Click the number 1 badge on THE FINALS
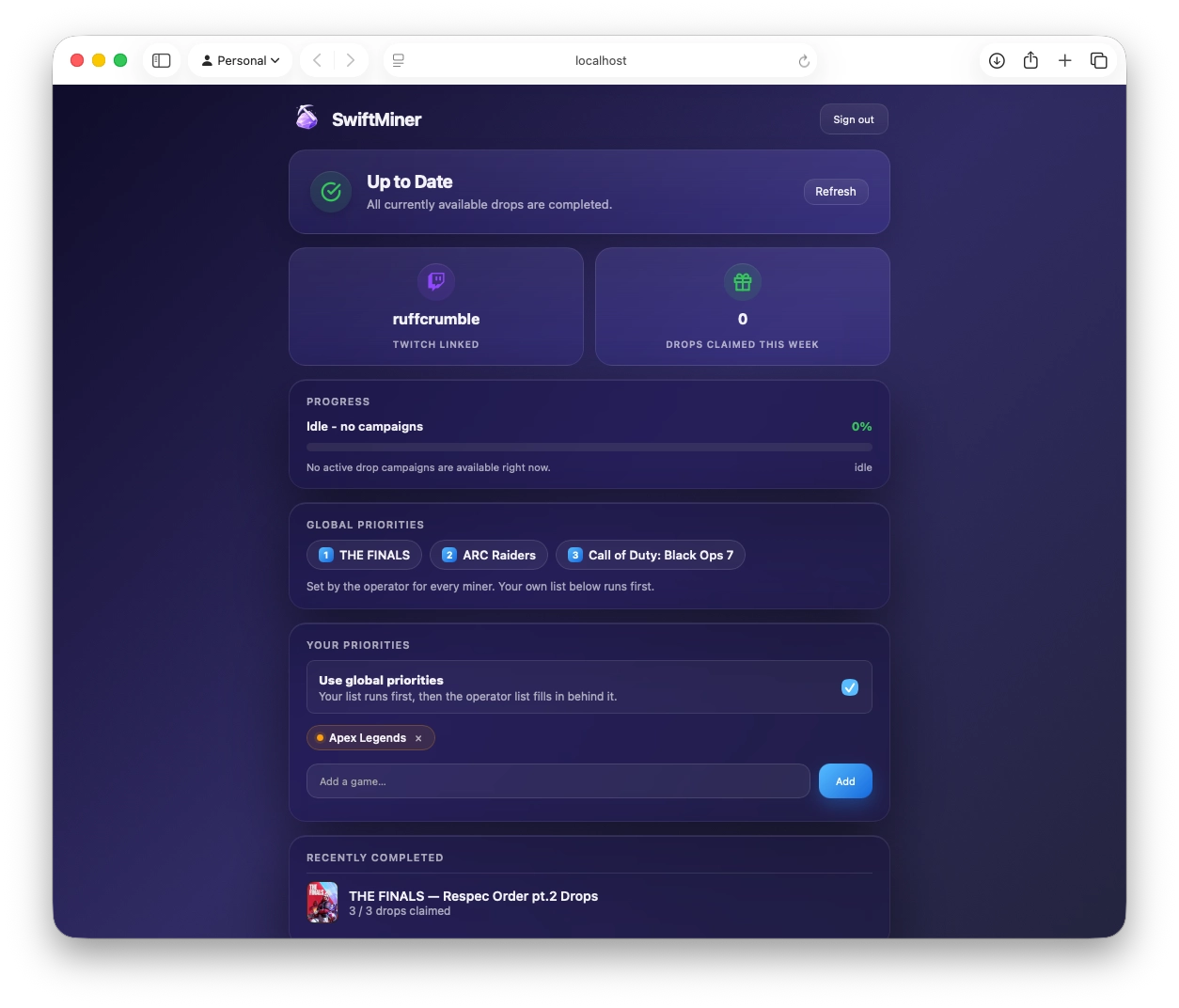This screenshot has width=1179, height=1008. pos(326,555)
